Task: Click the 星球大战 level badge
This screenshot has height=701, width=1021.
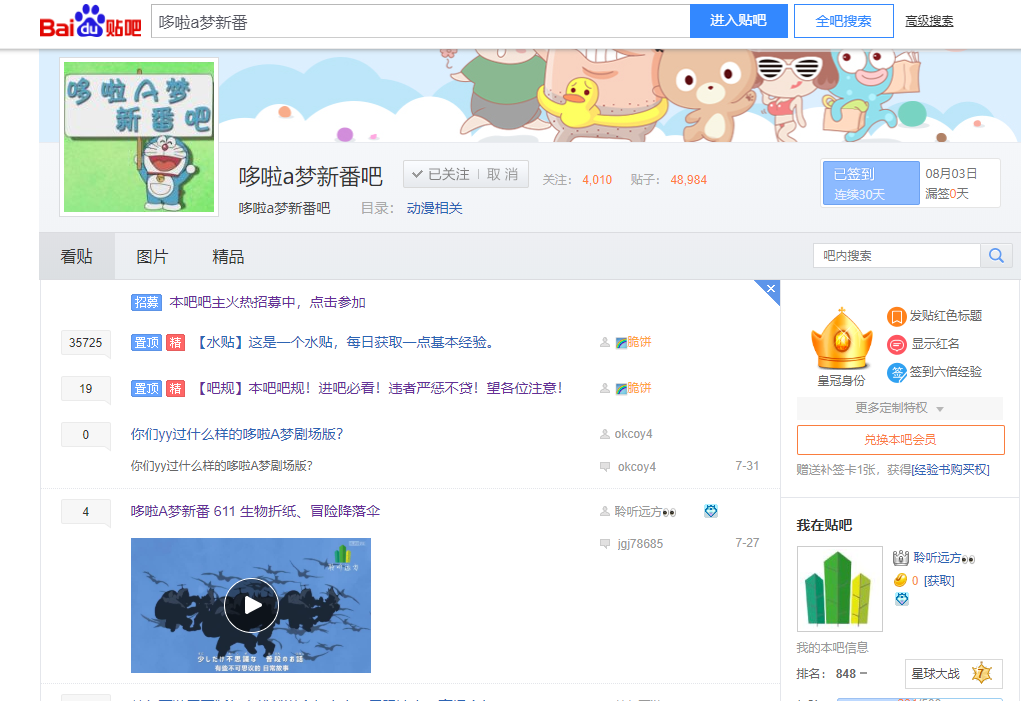Action: pyautogui.click(x=953, y=674)
